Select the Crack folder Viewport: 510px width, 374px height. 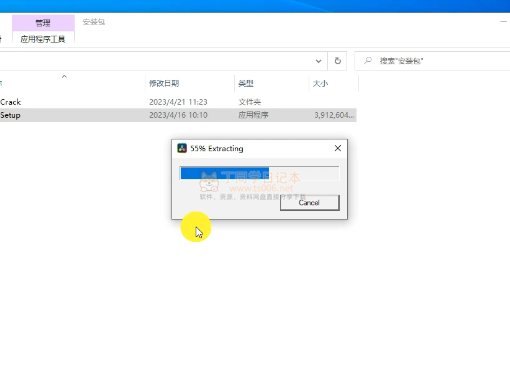point(10,102)
